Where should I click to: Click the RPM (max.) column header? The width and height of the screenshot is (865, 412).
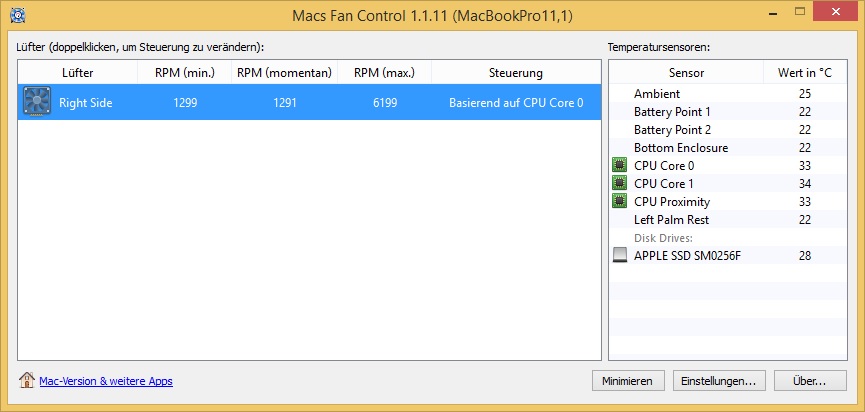pos(385,73)
